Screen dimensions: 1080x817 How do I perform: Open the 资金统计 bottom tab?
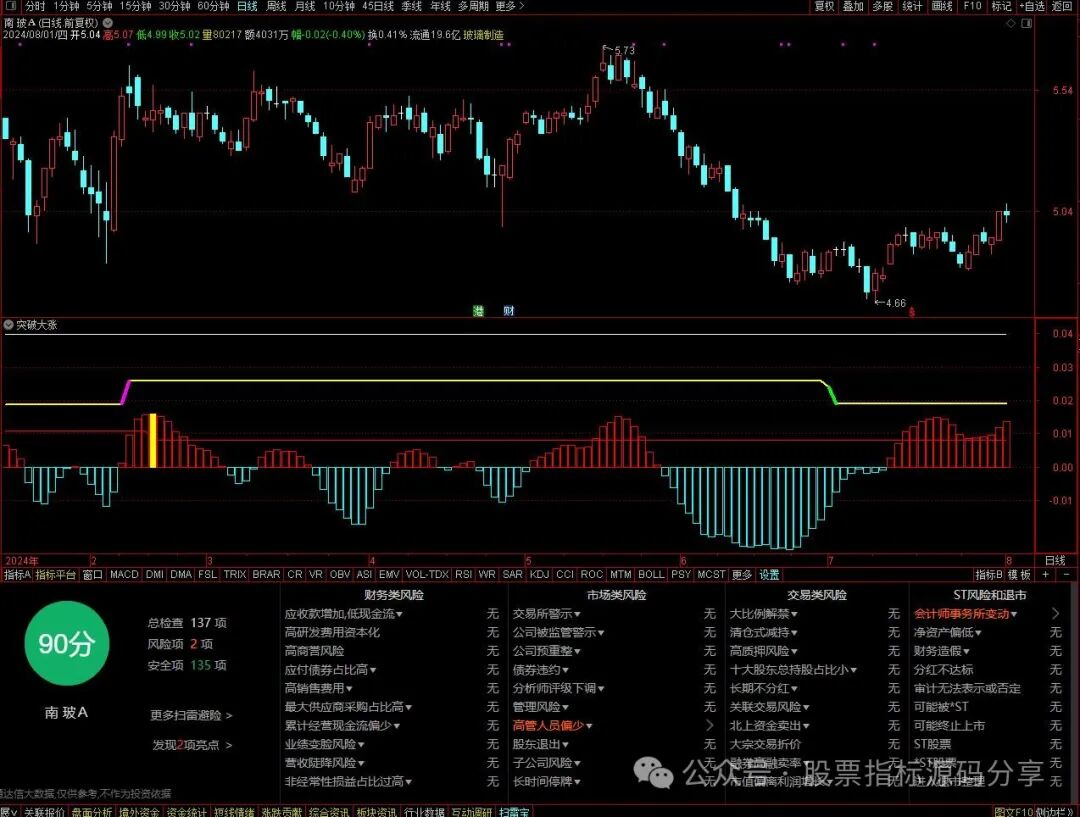[x=187, y=812]
